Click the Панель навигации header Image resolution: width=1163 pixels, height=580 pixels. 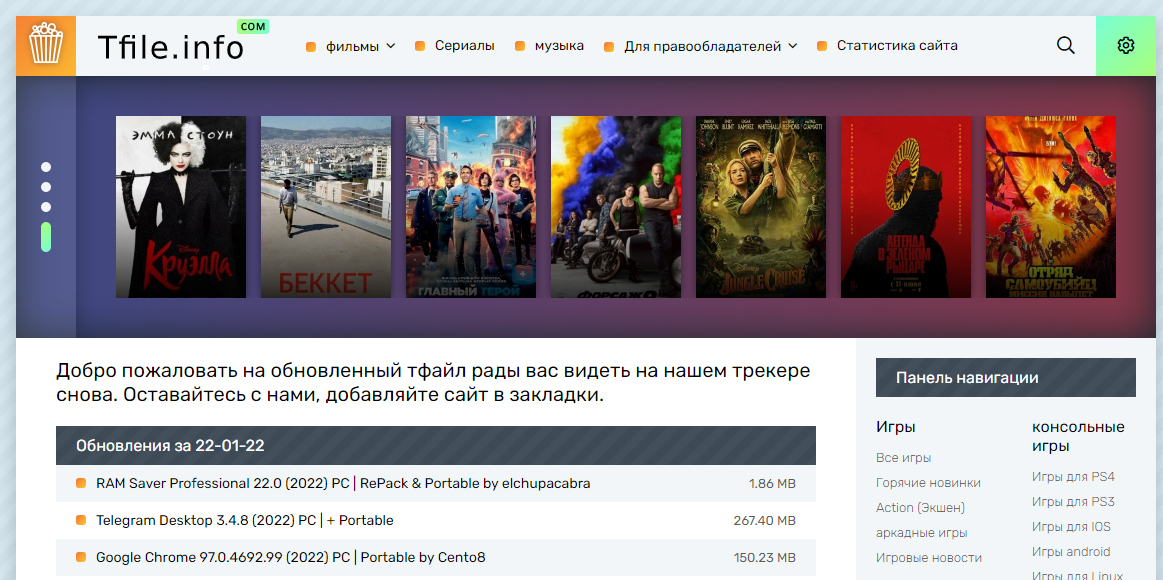[x=1006, y=378]
